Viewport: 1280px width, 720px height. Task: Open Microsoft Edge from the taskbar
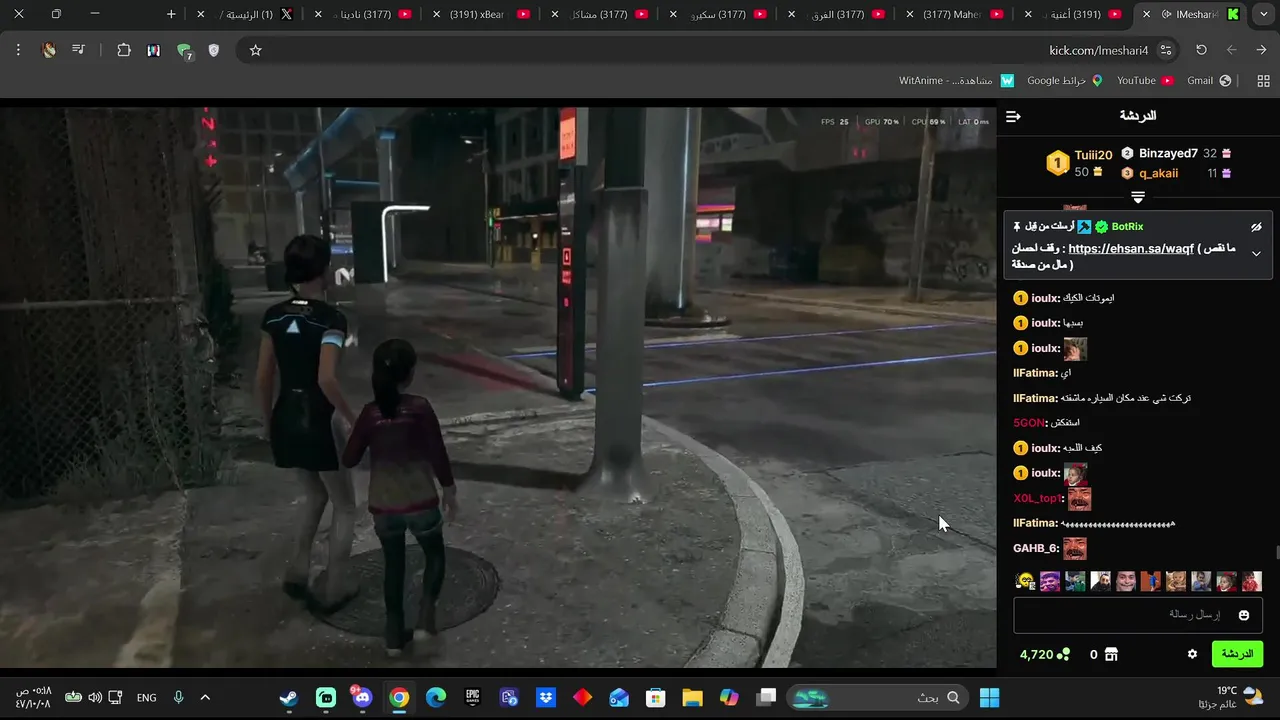click(436, 697)
